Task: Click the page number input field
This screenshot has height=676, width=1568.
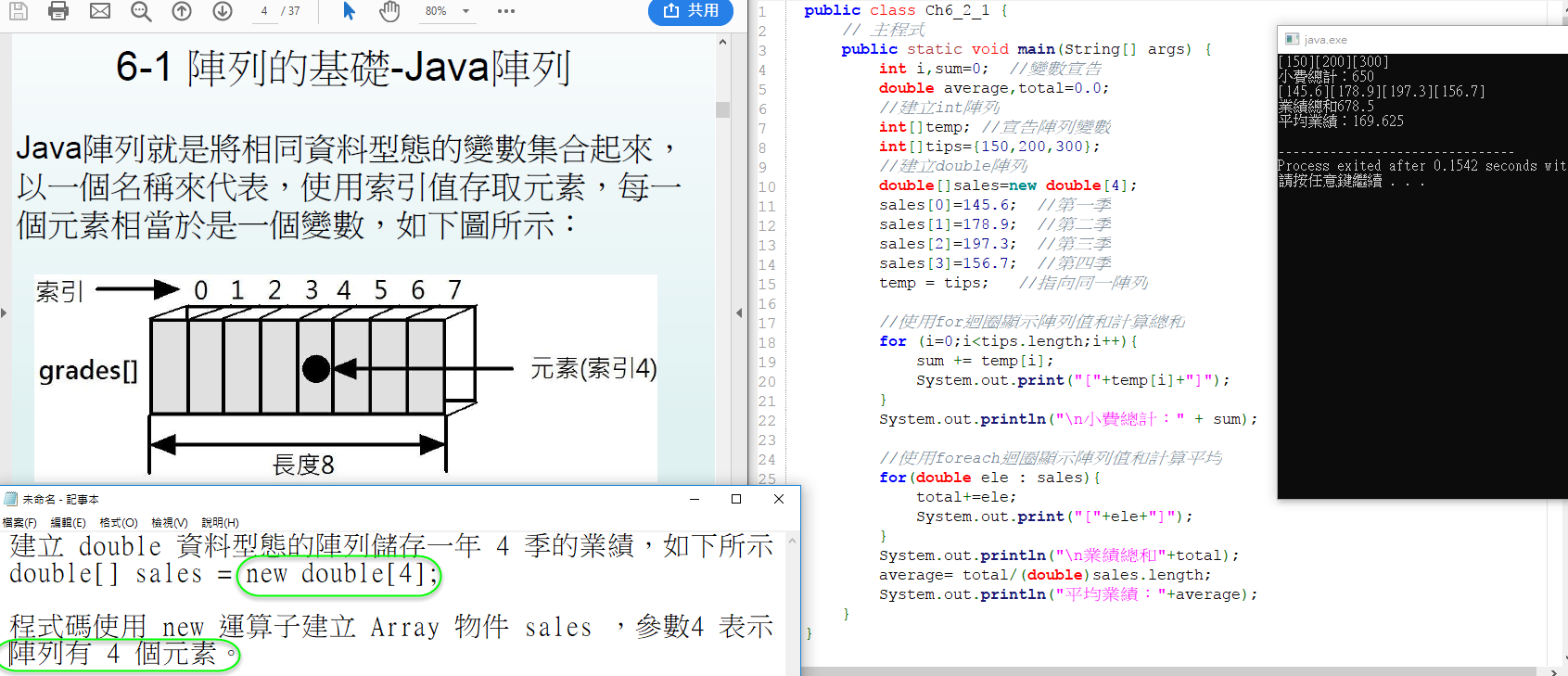Action: (265, 11)
